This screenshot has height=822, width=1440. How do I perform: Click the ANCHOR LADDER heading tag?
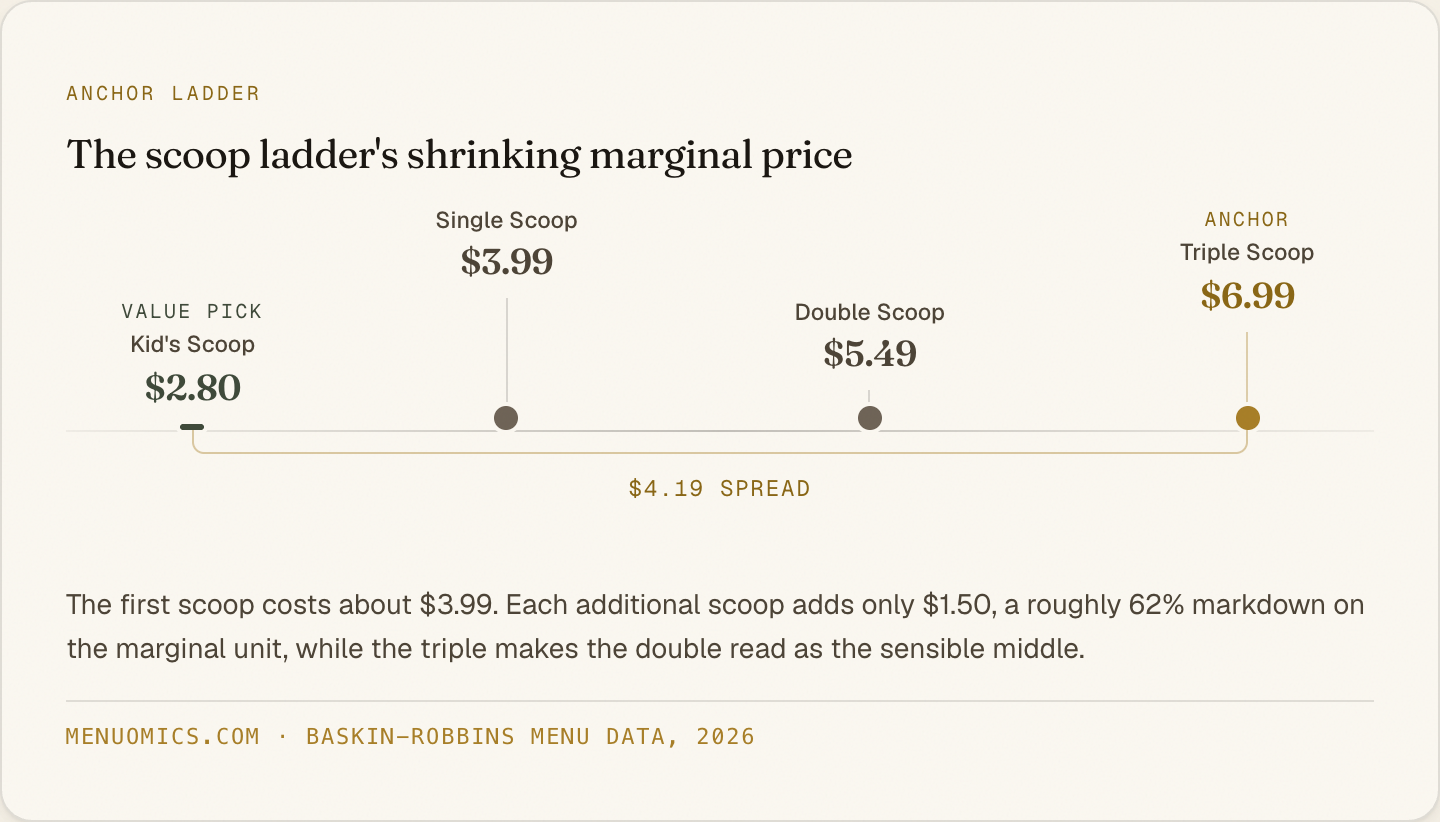coord(163,94)
